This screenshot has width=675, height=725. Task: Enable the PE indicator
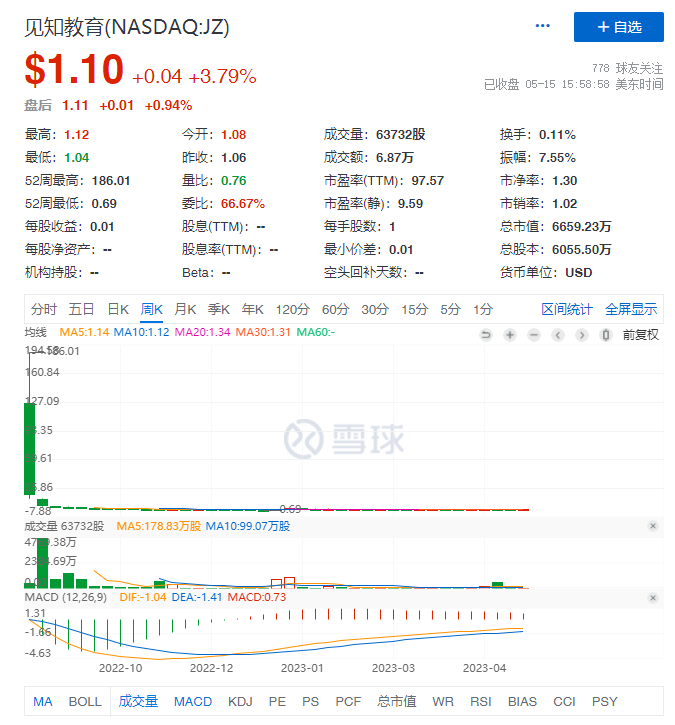tap(277, 701)
